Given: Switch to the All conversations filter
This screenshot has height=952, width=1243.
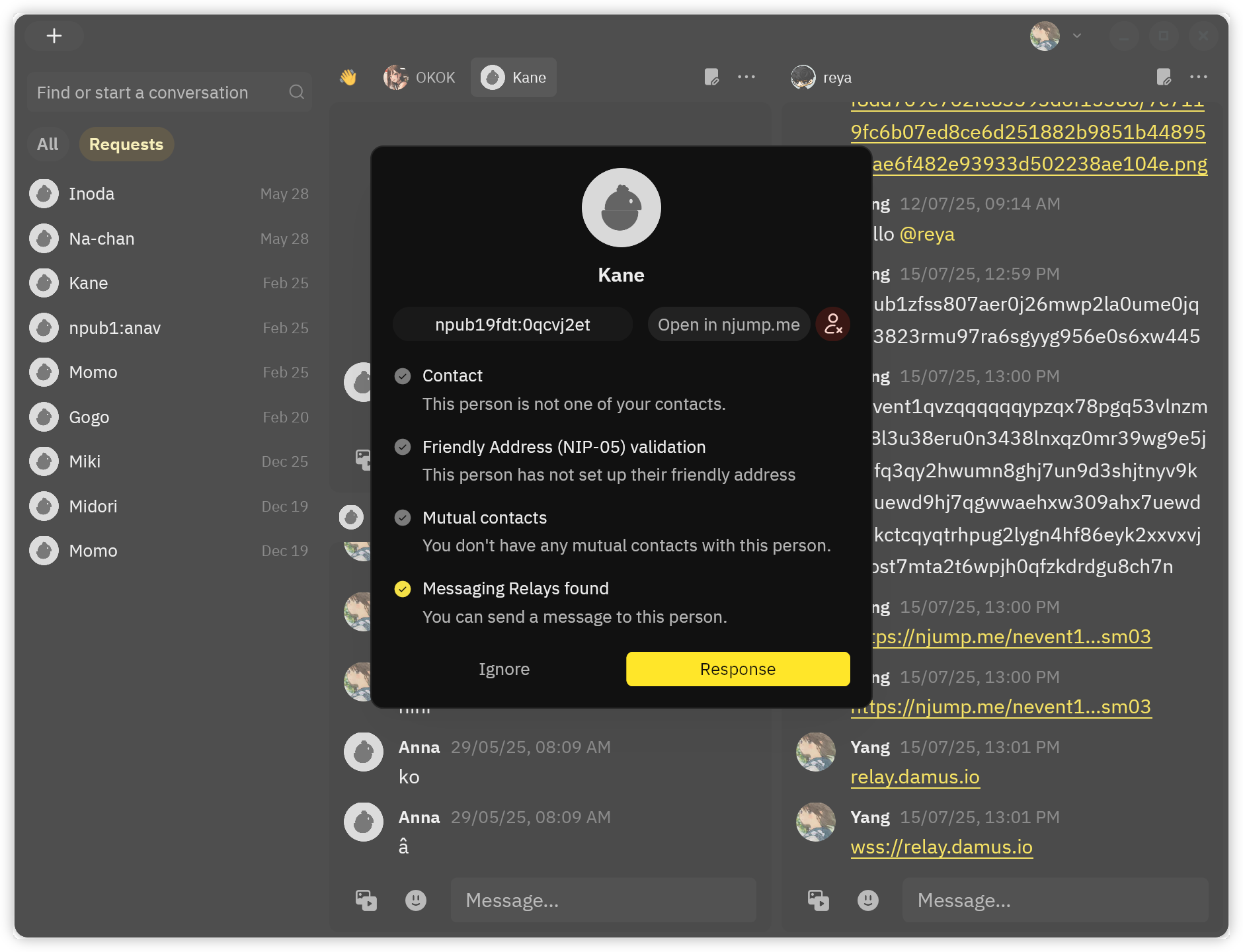Looking at the screenshot, I should pyautogui.click(x=48, y=144).
